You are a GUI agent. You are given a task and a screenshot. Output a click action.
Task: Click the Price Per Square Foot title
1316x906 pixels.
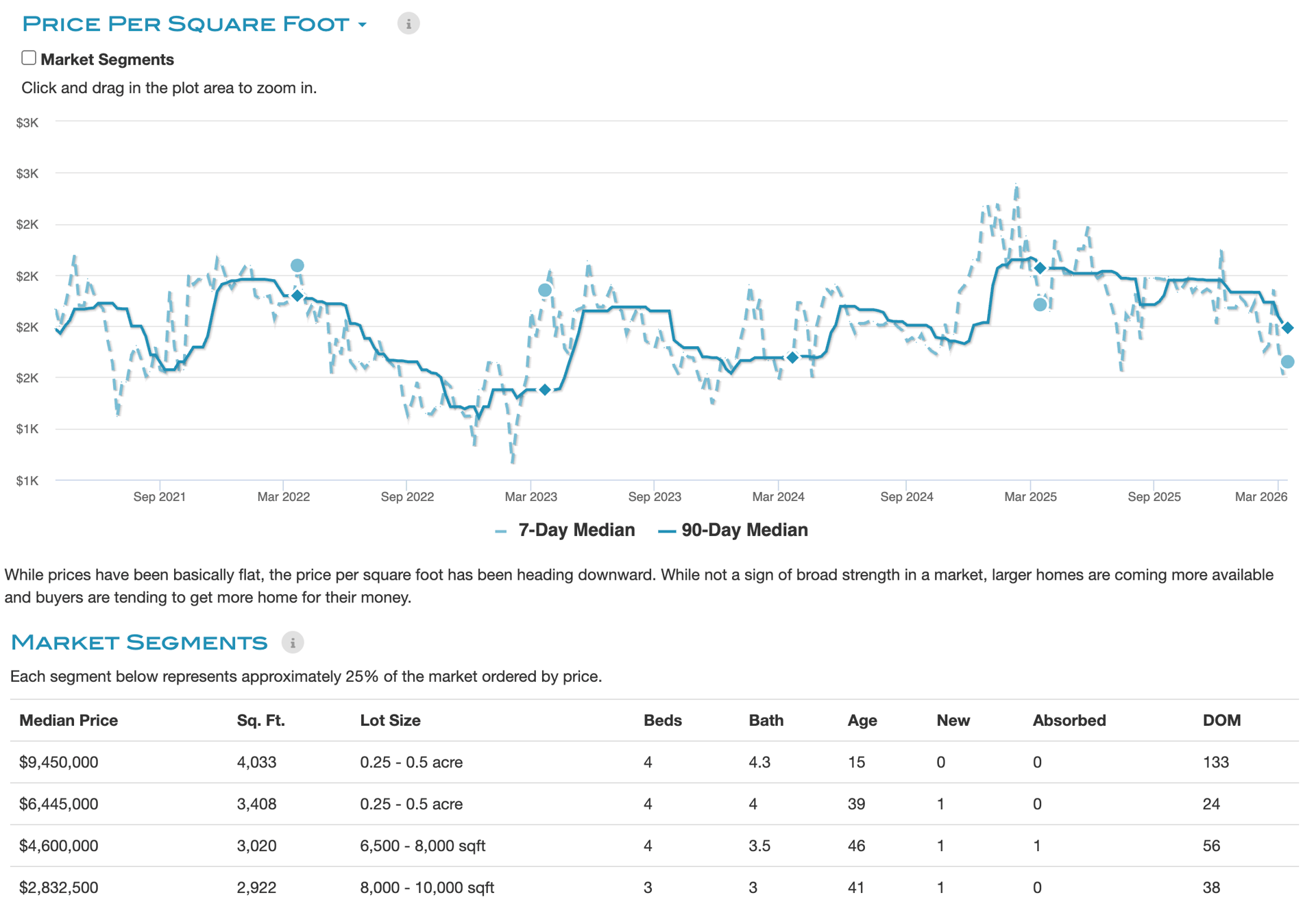pos(186,24)
